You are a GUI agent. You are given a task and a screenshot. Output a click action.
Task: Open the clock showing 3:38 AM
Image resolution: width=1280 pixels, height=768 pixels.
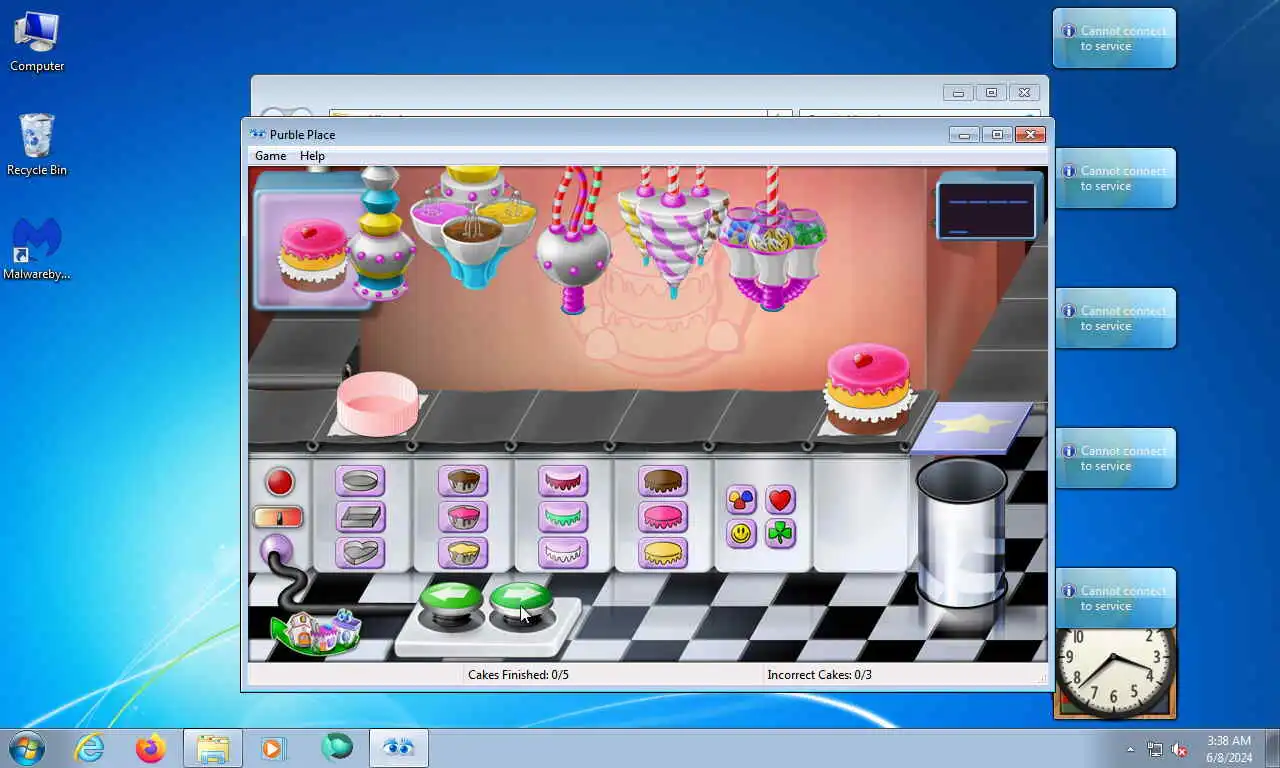(1229, 749)
